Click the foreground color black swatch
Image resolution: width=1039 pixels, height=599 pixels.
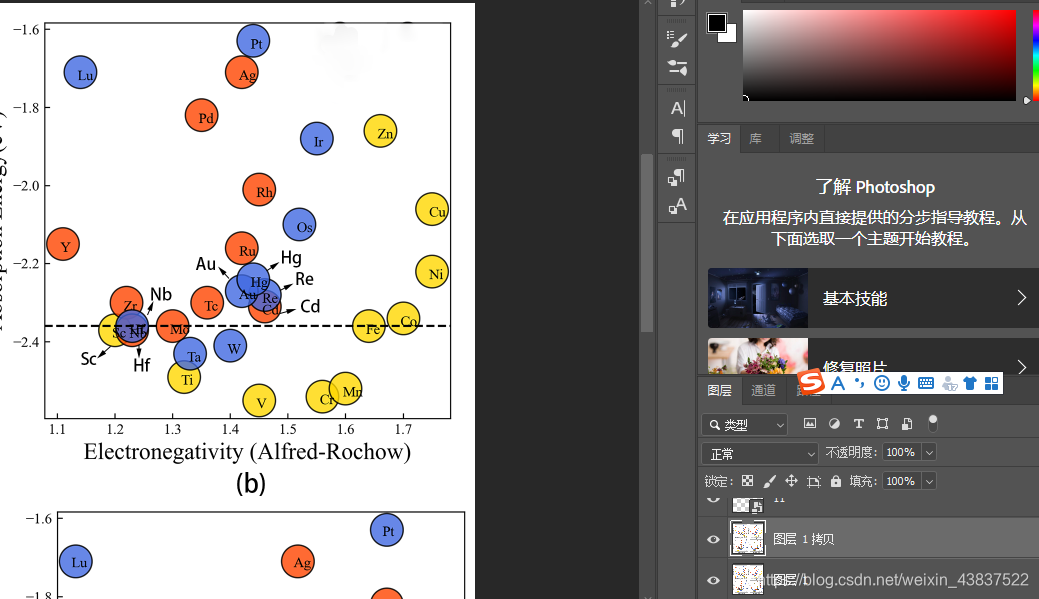tap(716, 23)
